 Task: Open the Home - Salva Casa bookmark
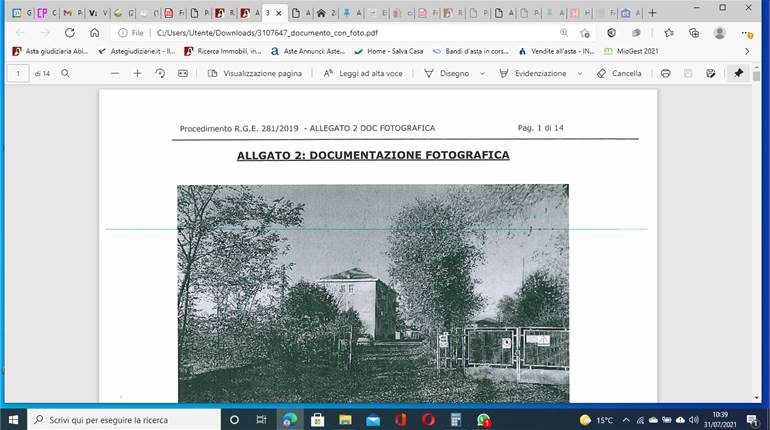point(388,51)
